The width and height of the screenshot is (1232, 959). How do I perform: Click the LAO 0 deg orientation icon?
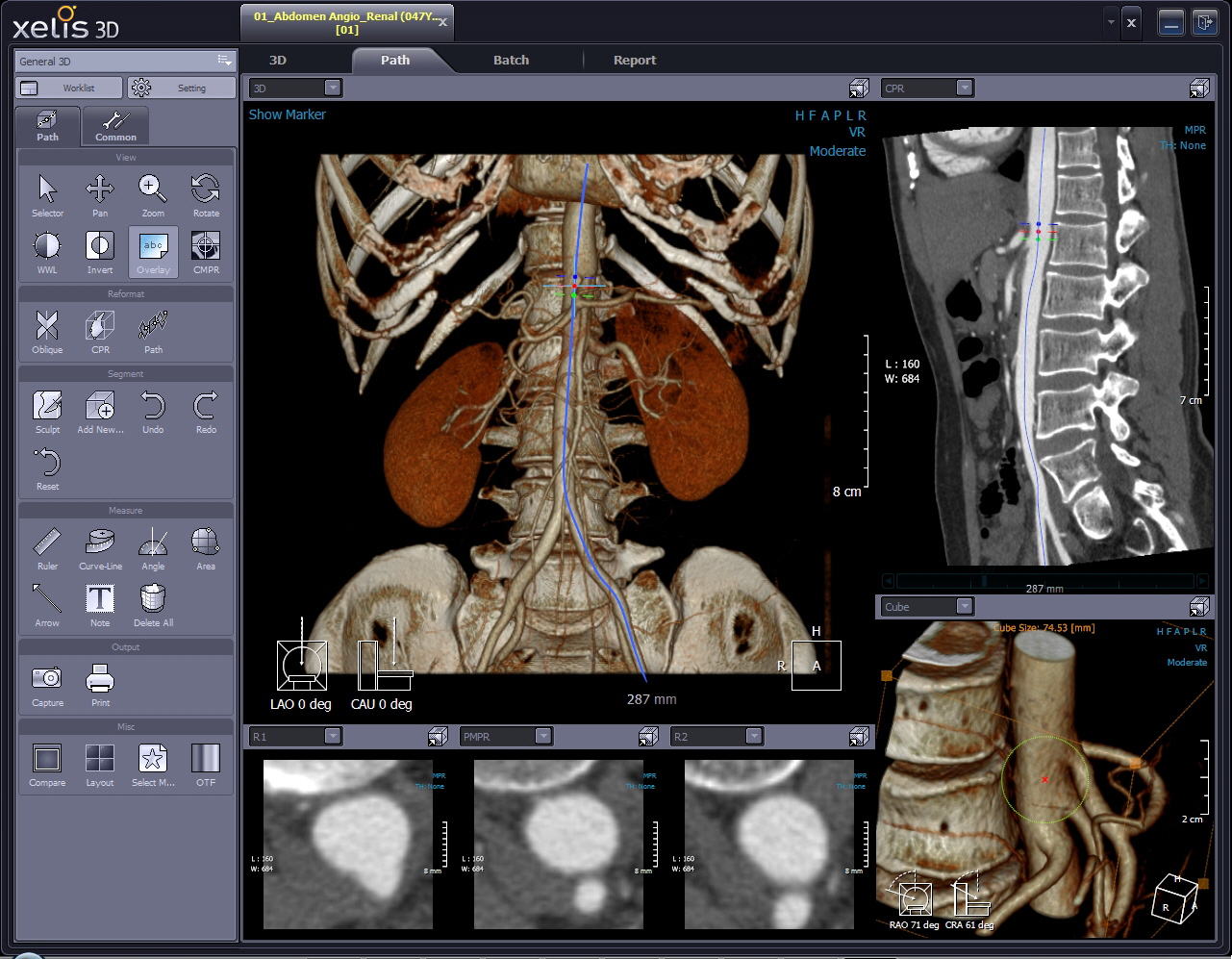pos(302,666)
